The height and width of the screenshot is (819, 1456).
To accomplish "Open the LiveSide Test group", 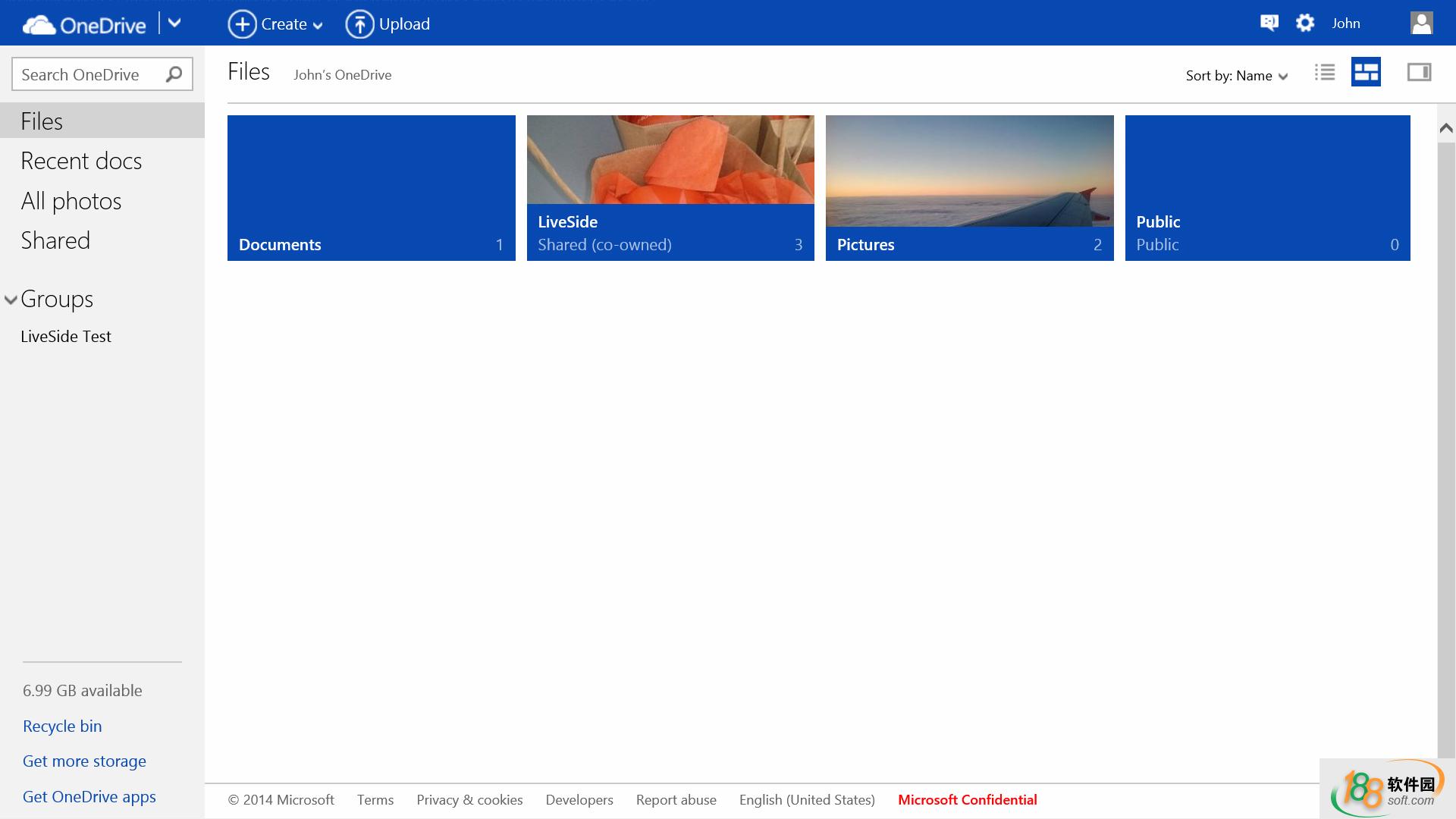I will [x=66, y=337].
